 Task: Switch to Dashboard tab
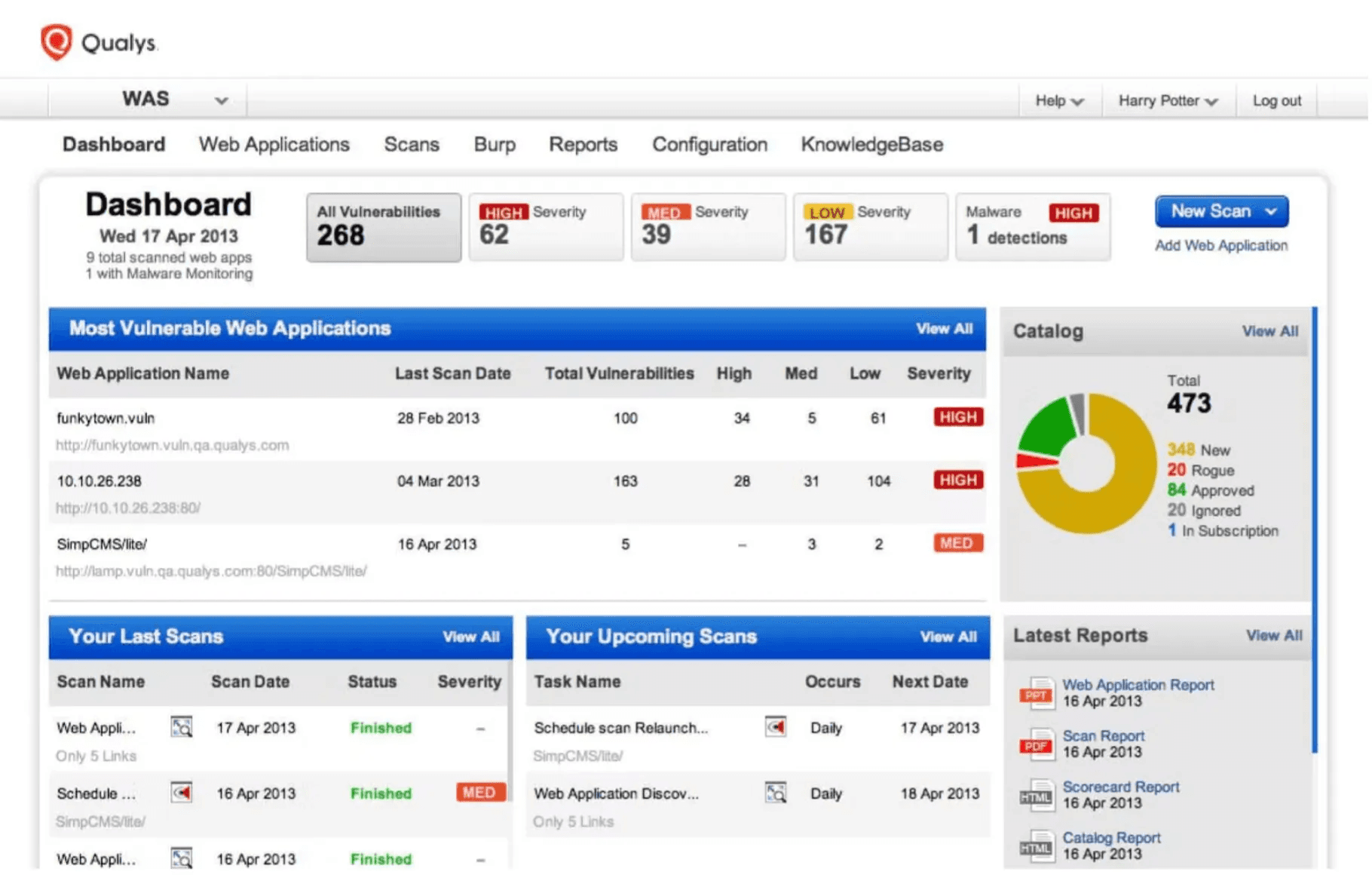coord(114,145)
